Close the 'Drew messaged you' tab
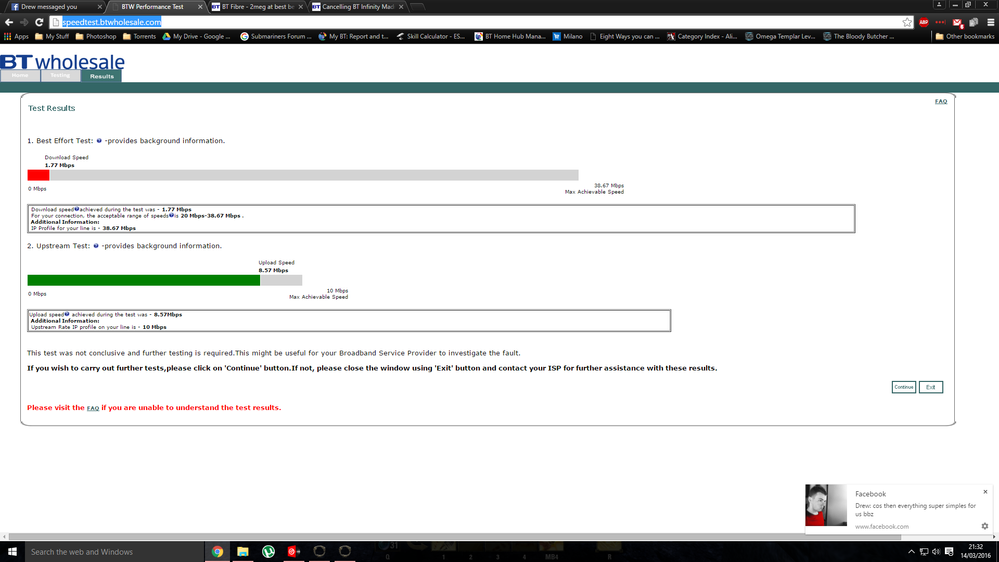Screen dimensions: 999x562 [99, 7]
